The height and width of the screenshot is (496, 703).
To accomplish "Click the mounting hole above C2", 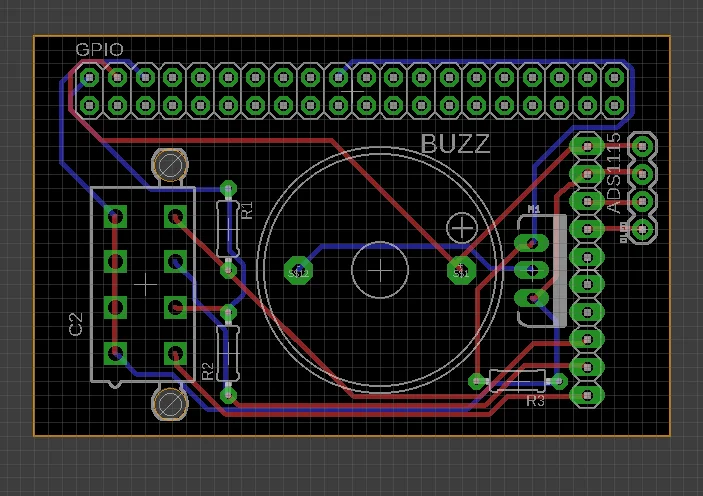I will 170,166.
